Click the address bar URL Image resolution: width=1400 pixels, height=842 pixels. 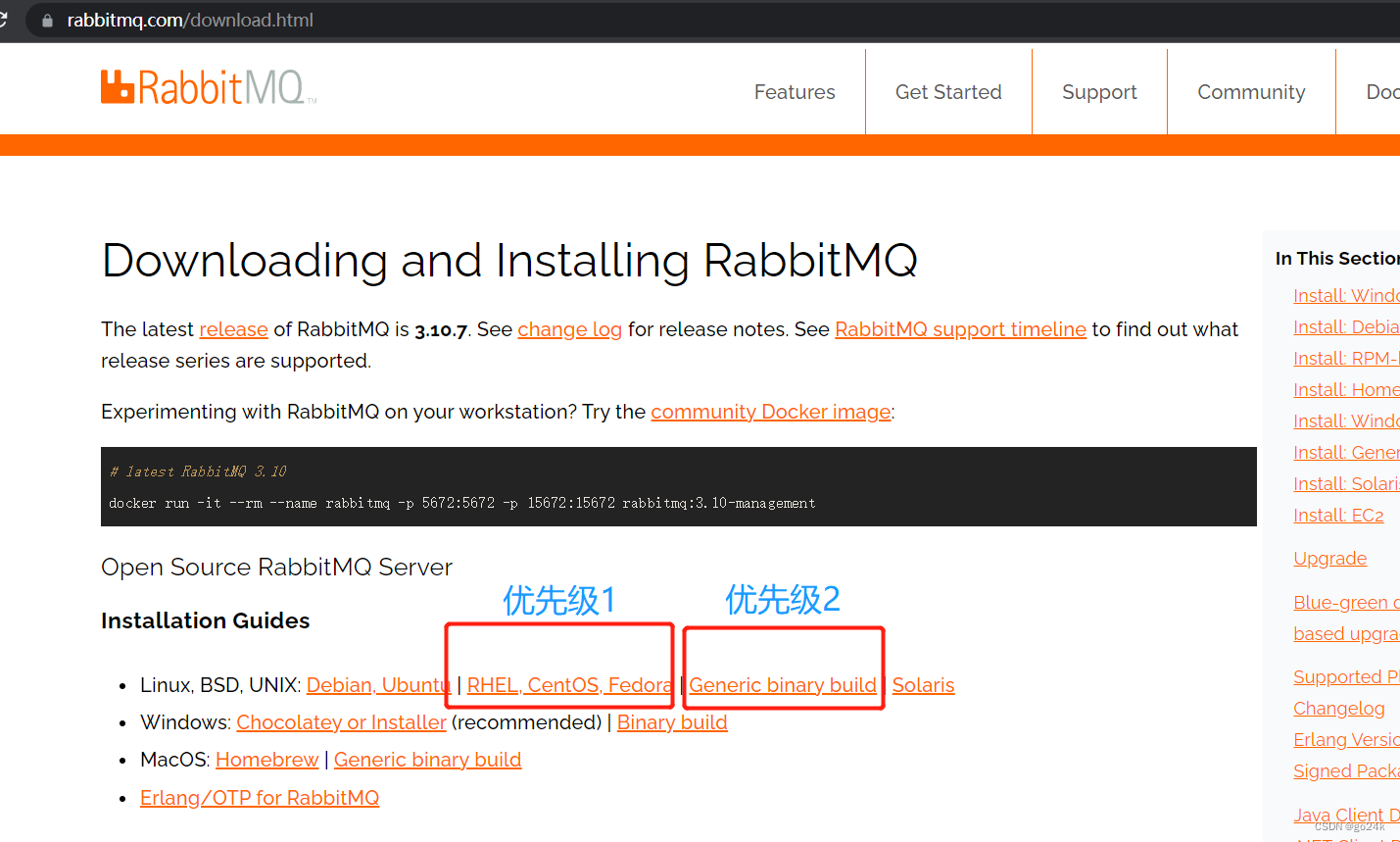click(x=190, y=21)
